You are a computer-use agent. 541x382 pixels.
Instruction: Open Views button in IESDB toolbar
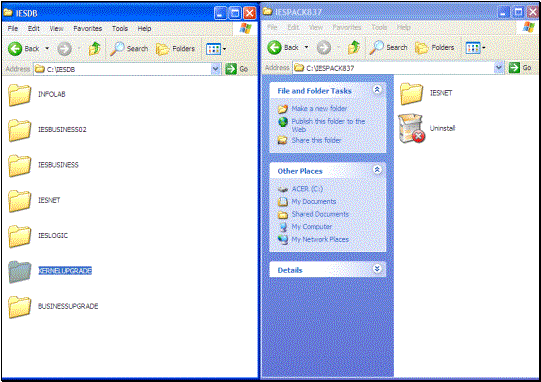coord(213,49)
